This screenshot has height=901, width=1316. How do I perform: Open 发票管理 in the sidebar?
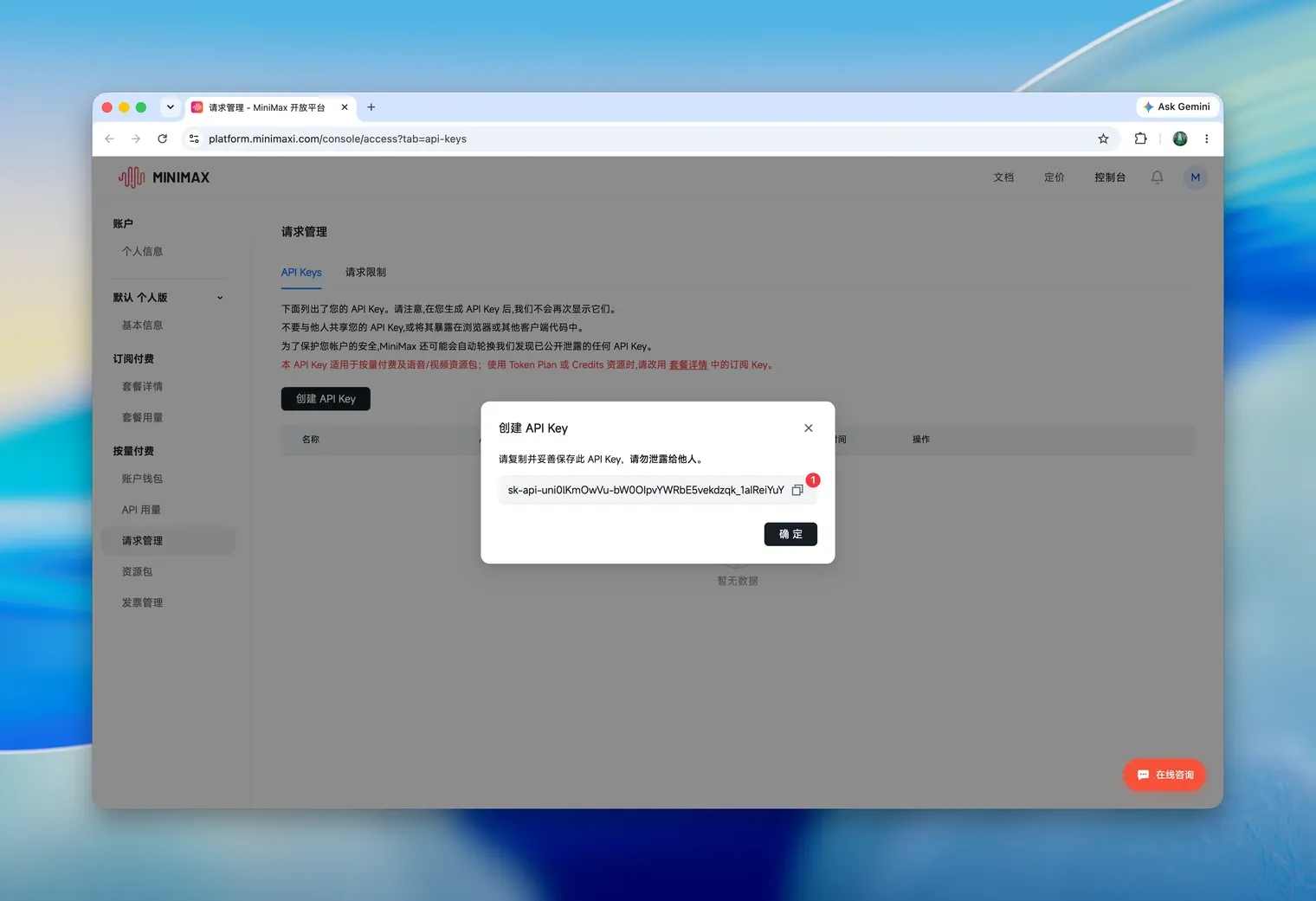click(x=142, y=603)
